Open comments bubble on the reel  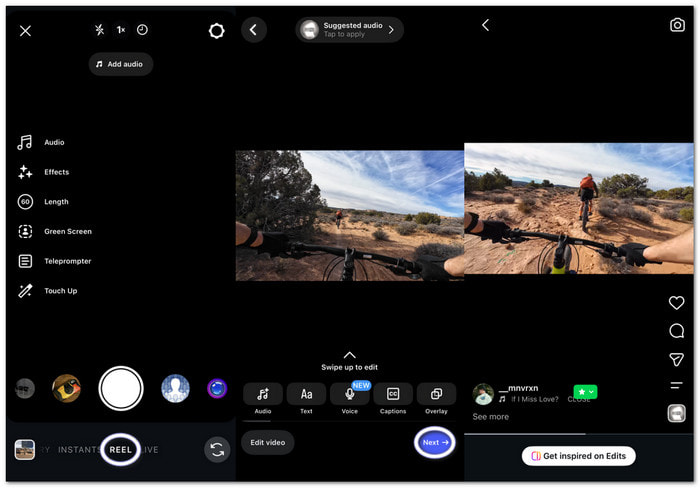coord(676,331)
